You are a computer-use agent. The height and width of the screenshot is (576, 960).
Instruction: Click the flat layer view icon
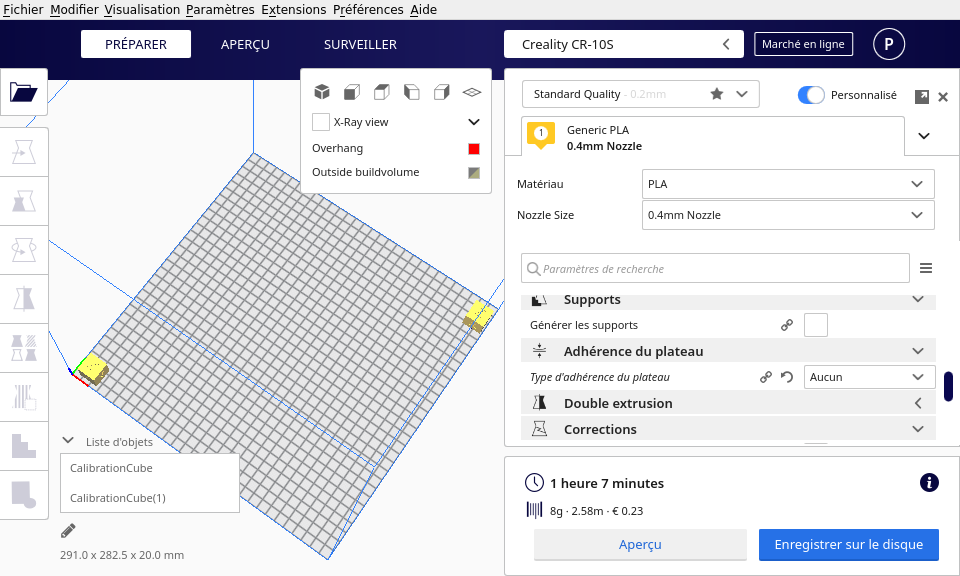point(471,92)
